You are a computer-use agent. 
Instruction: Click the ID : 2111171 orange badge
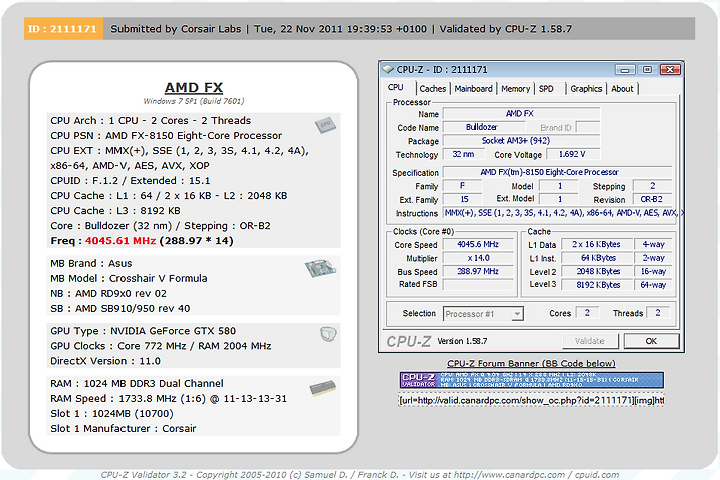(x=63, y=29)
